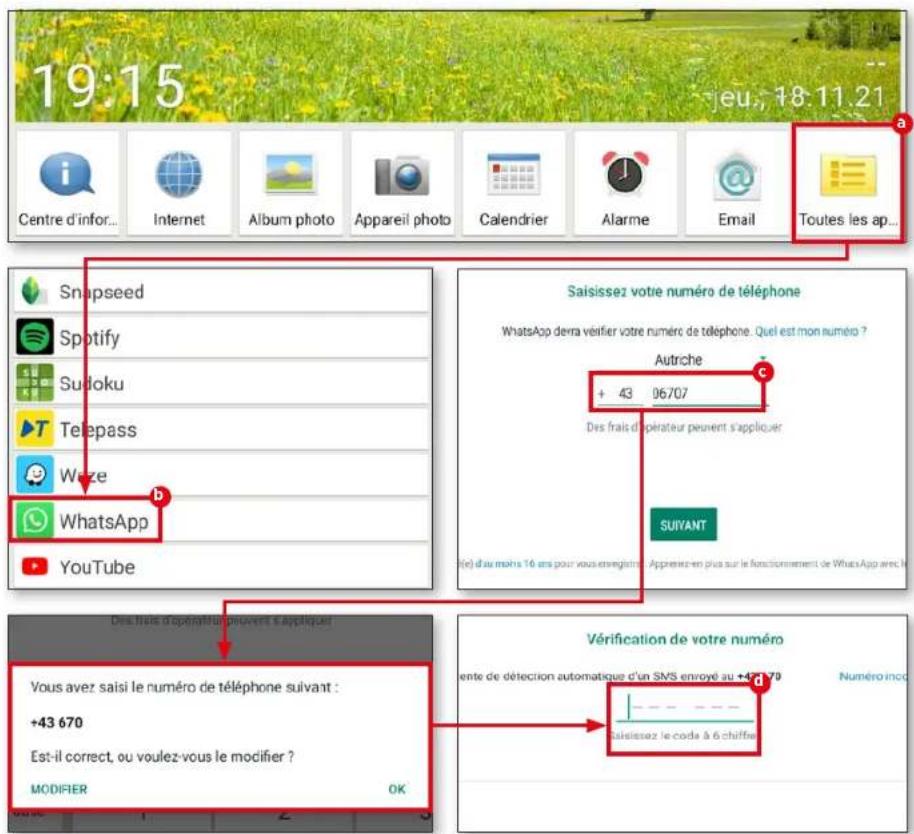914x834 pixels.
Task: Tap the Waze app icon
Action: 34,474
